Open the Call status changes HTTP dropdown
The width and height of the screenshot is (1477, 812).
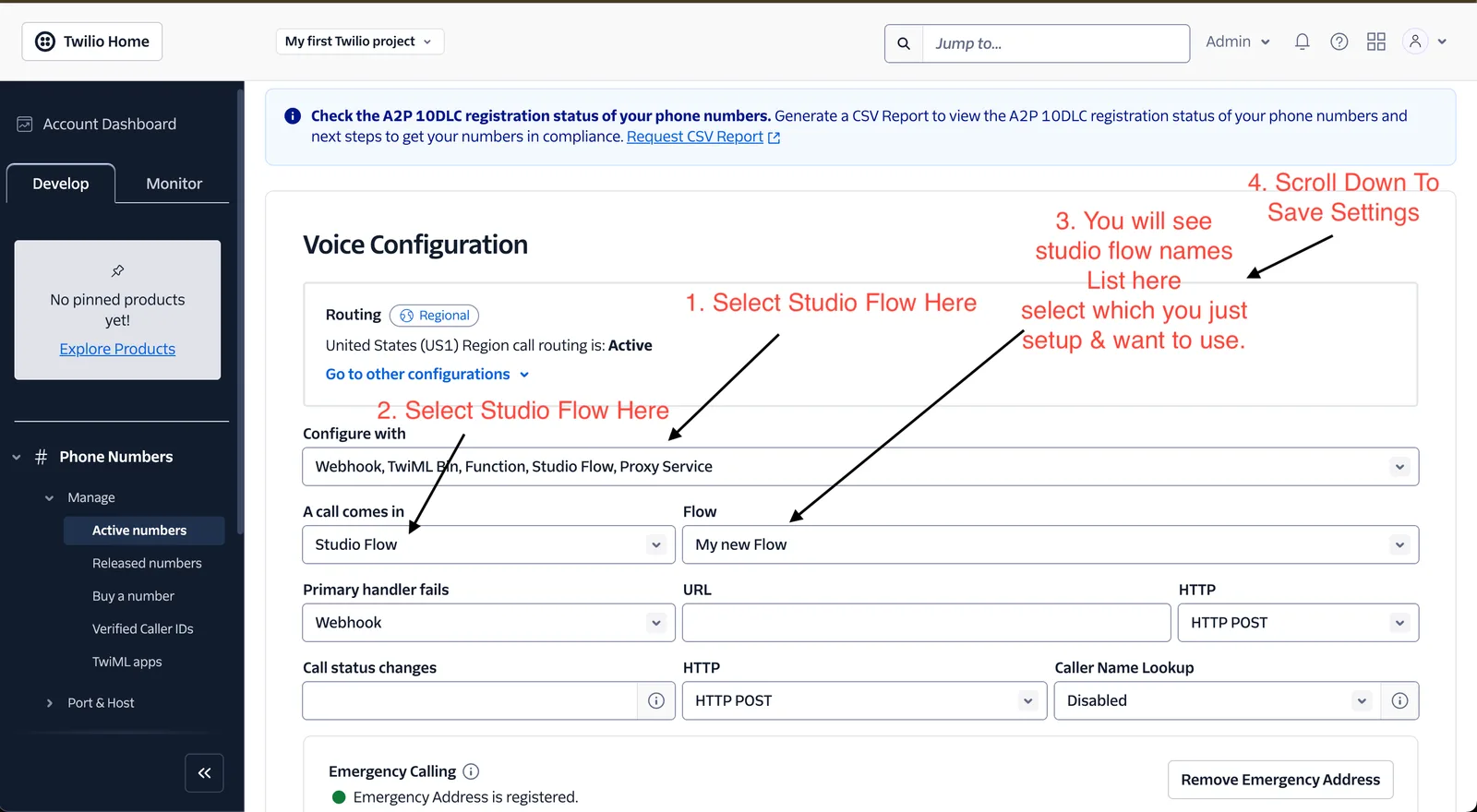click(865, 701)
